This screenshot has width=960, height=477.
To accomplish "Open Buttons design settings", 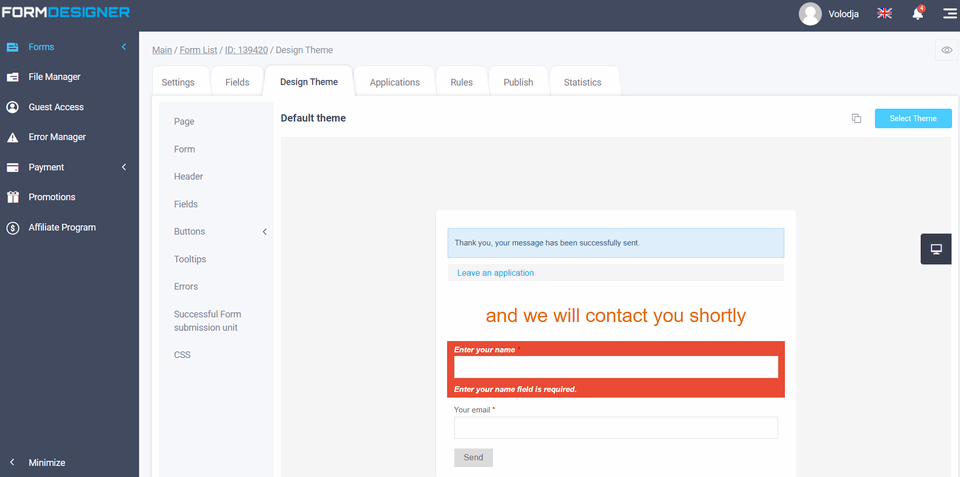I will click(189, 231).
